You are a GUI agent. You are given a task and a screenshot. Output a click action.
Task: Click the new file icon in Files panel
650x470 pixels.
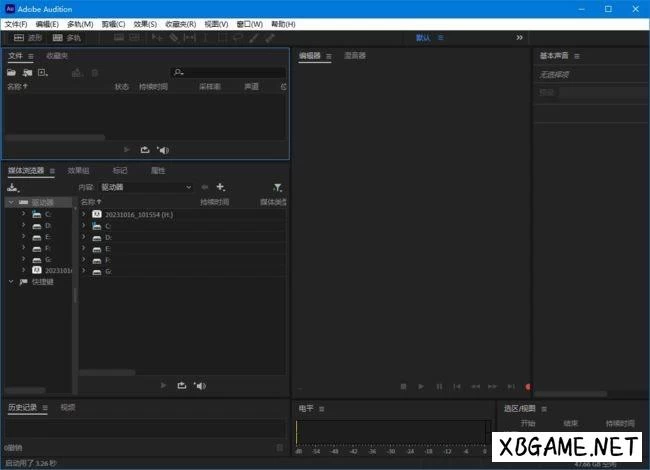point(44,73)
